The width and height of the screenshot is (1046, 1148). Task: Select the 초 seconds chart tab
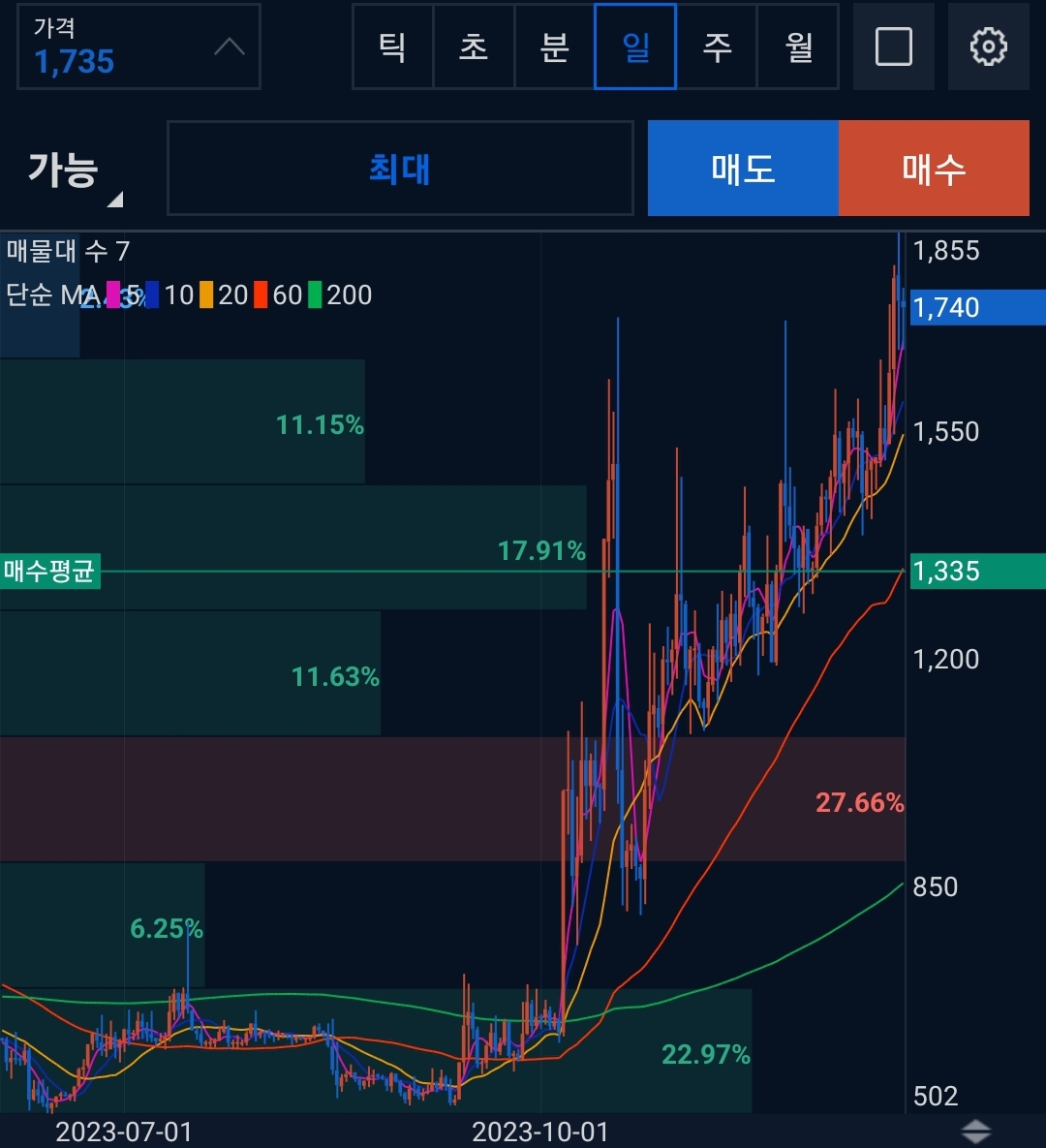pos(473,47)
